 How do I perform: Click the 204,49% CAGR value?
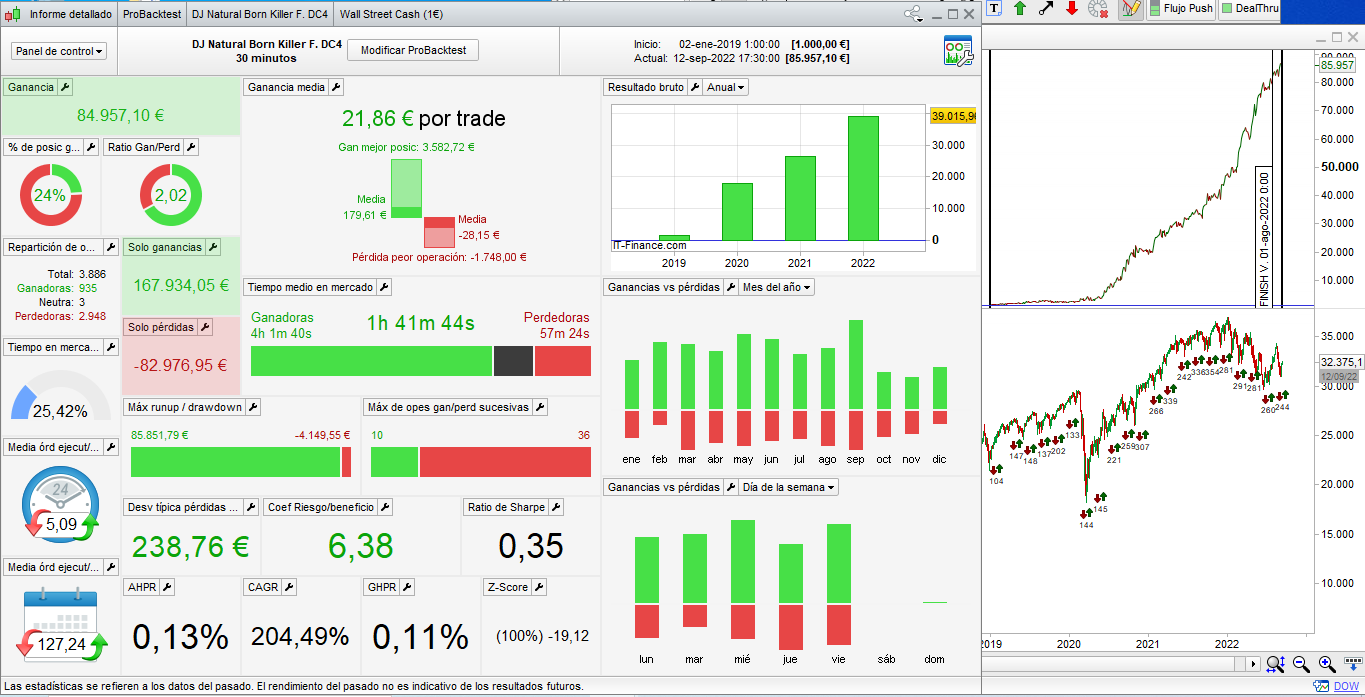(x=300, y=636)
